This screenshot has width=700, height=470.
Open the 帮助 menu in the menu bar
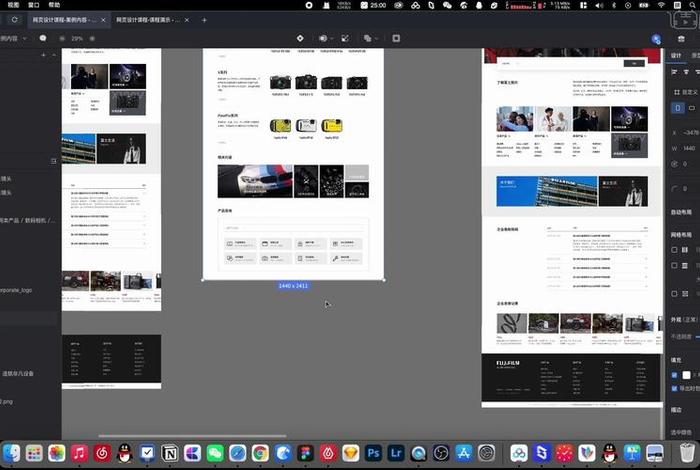54,5
